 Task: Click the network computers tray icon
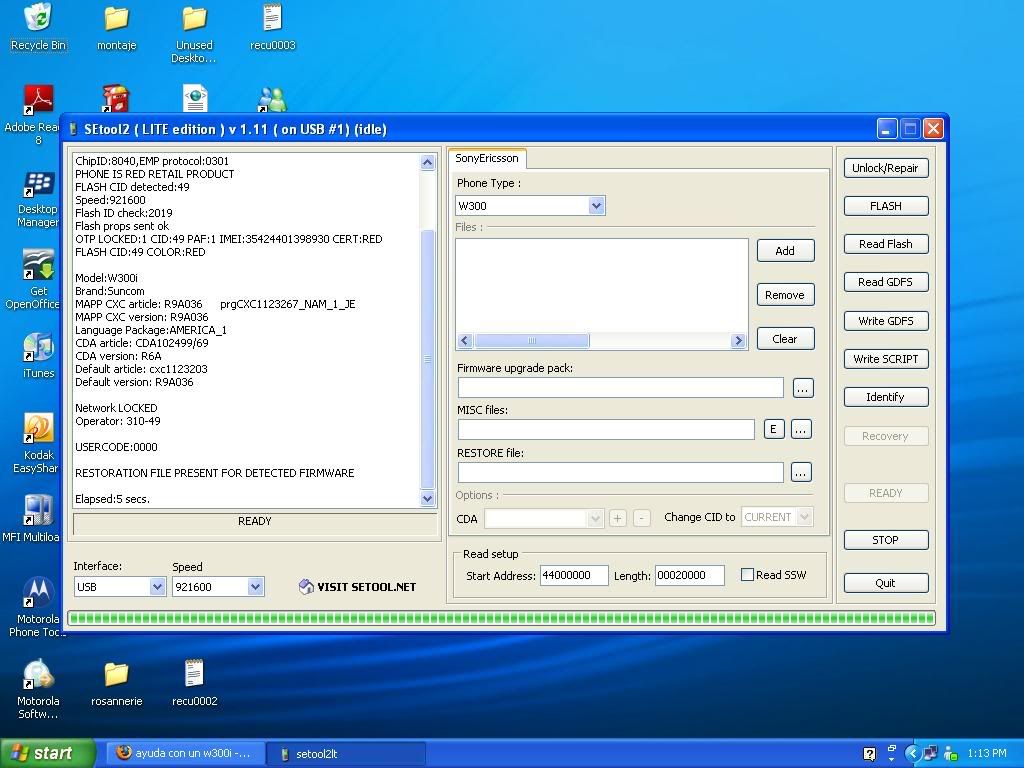click(x=931, y=753)
